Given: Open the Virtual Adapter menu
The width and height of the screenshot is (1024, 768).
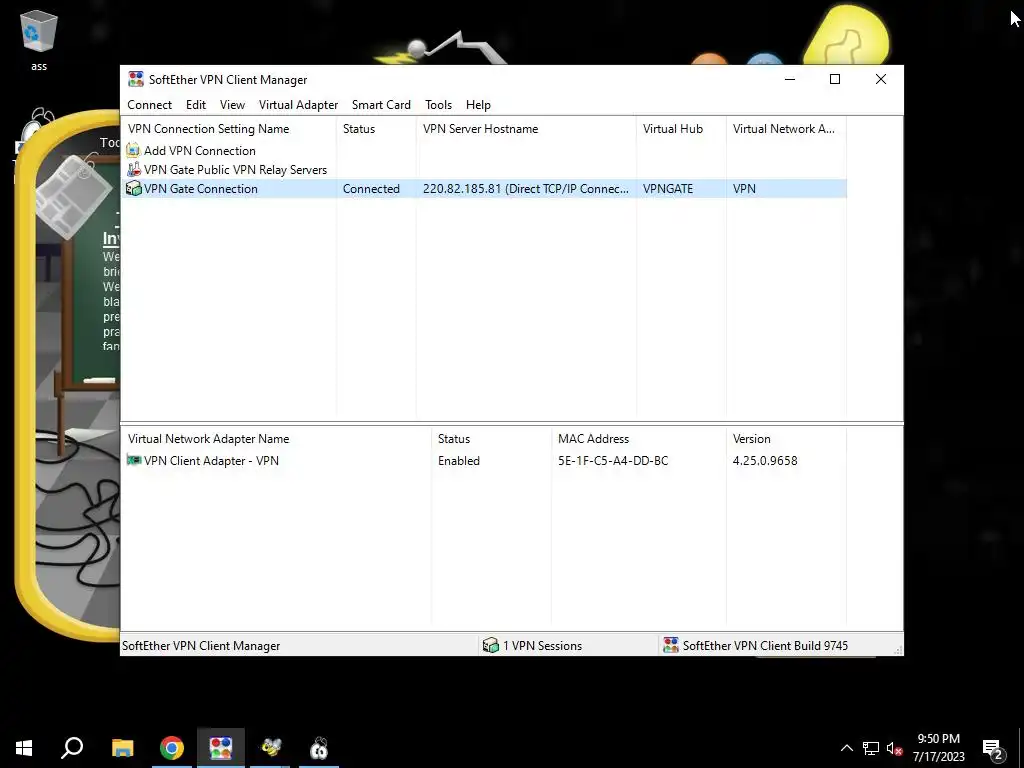Looking at the screenshot, I should (x=298, y=104).
